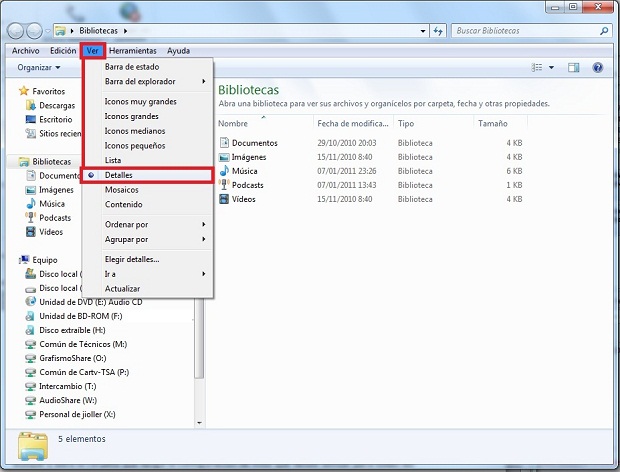Click the Unidad de DVD (E:) Audio CD icon
Viewport: 620px width, 472px height.
point(30,302)
